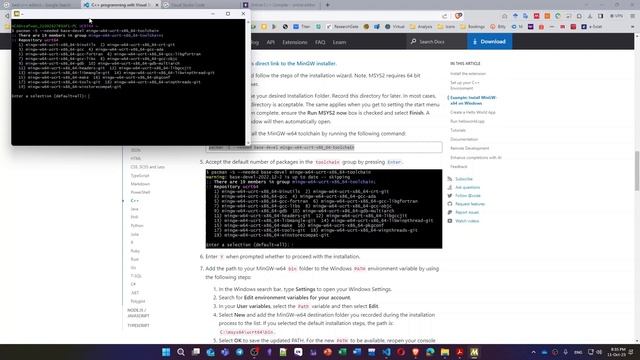Open the API nav item
This screenshot has width=640, height=360.
271,42
